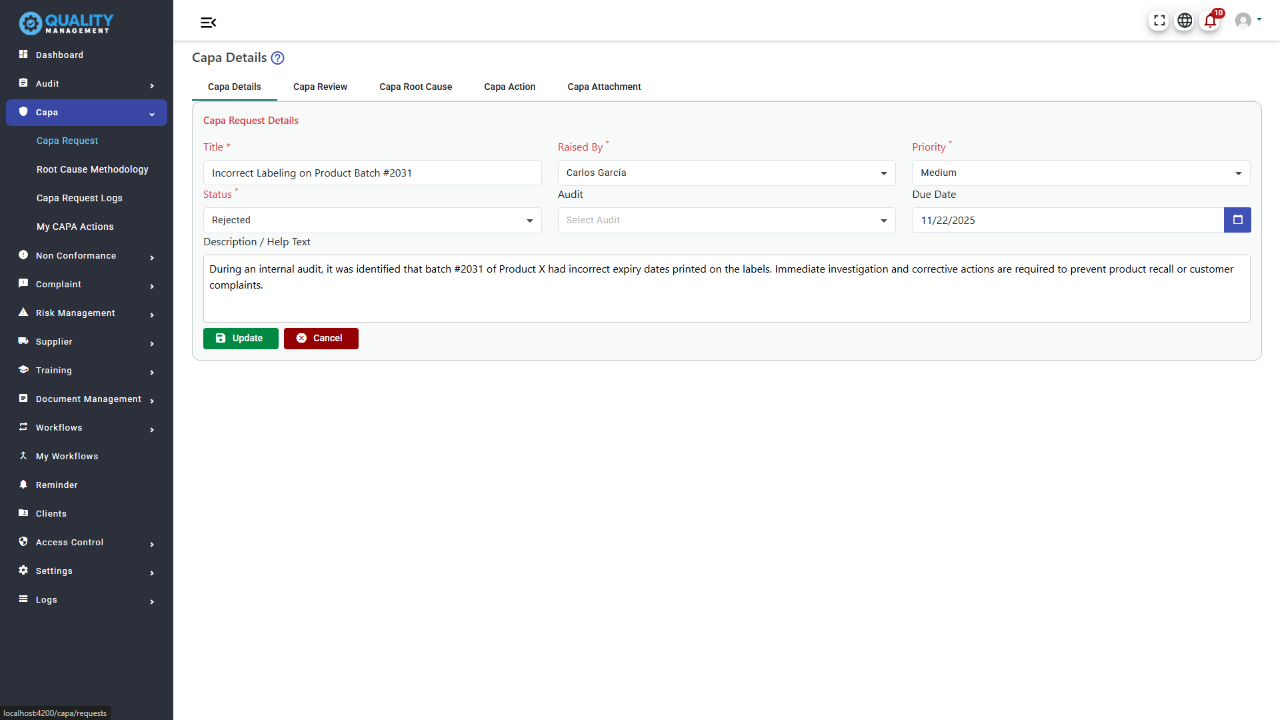1280x720 pixels.
Task: Change the Status dropdown value
Action: coord(372,220)
